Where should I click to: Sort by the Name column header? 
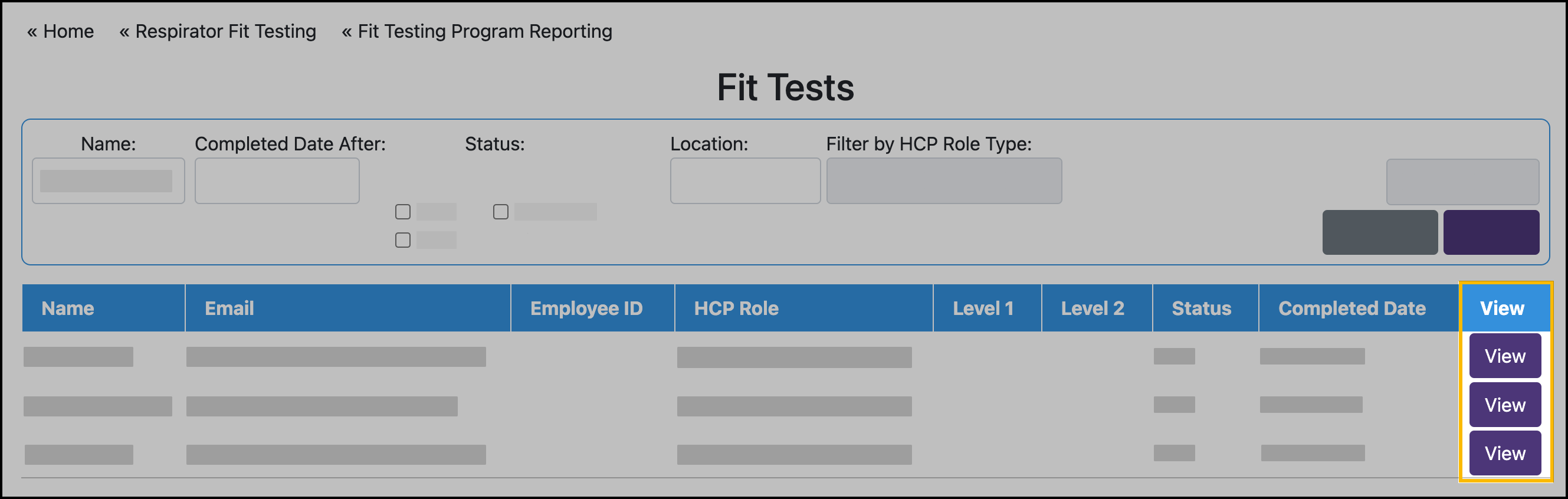coord(68,308)
